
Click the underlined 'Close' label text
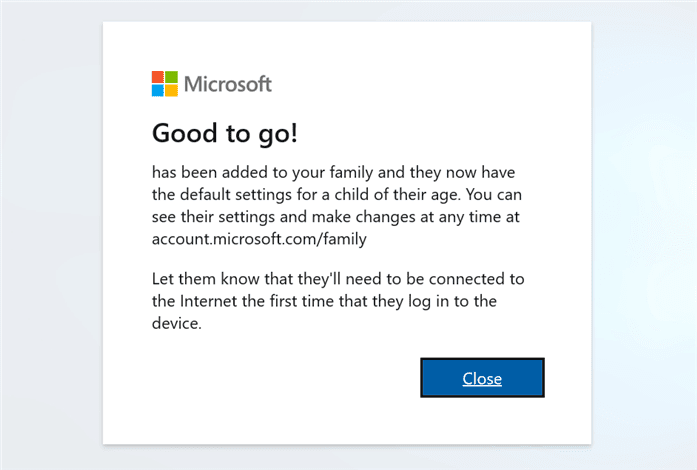[x=482, y=378]
